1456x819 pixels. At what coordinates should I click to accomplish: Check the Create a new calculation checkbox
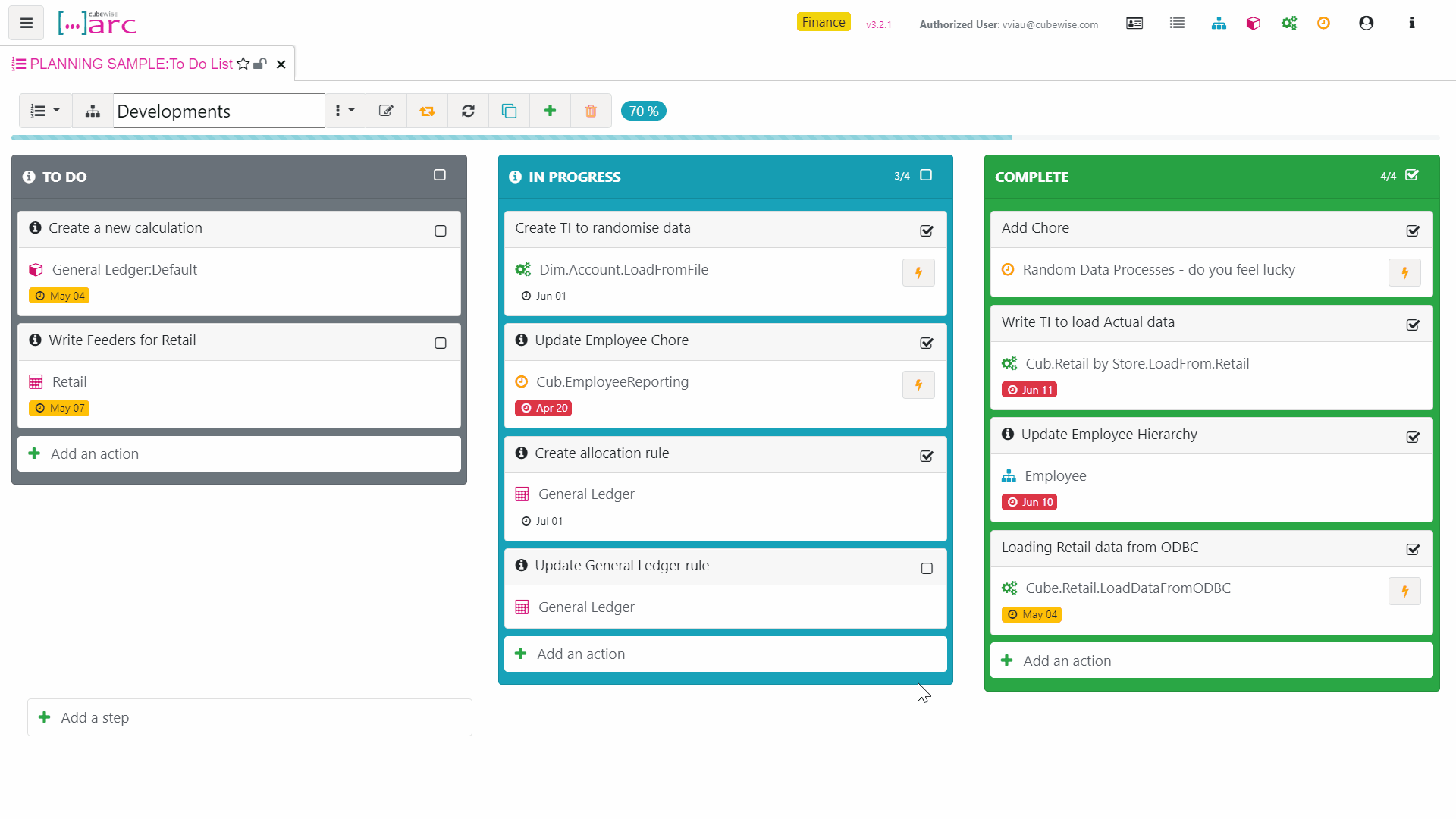click(440, 231)
